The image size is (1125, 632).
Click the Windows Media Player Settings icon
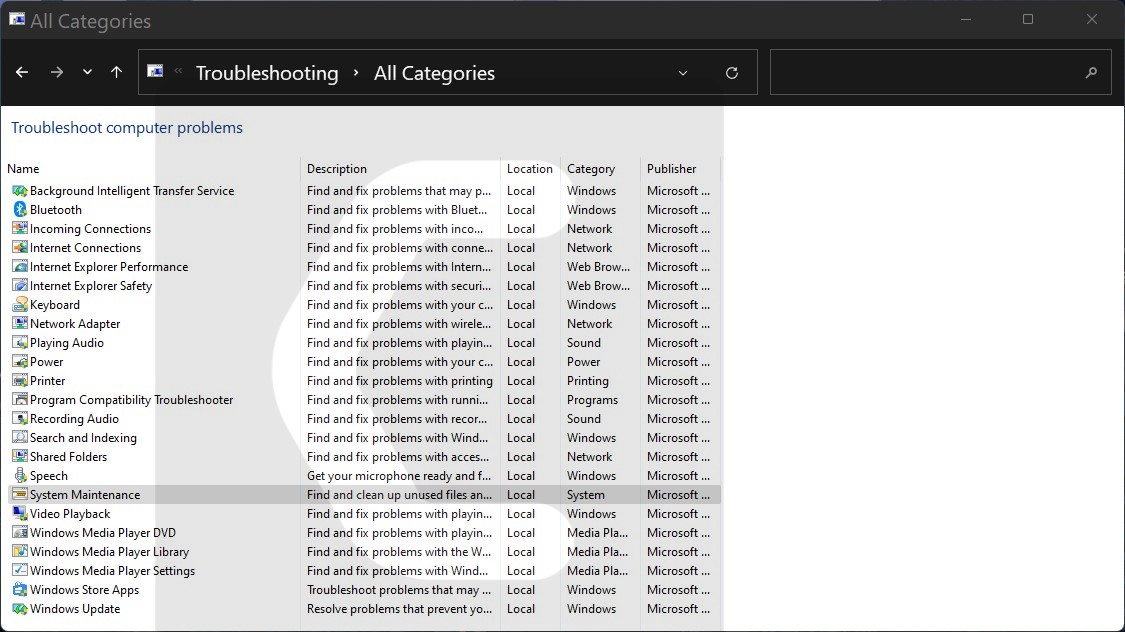(x=20, y=571)
